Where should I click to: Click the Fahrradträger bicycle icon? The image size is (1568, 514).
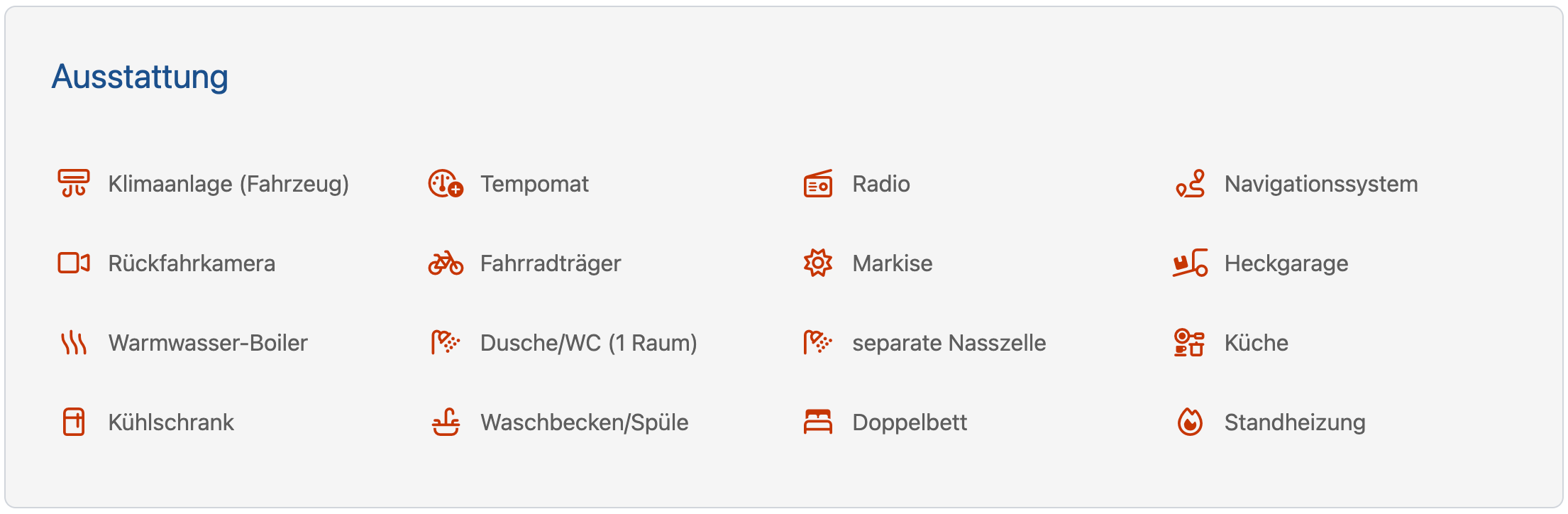pyautogui.click(x=446, y=263)
